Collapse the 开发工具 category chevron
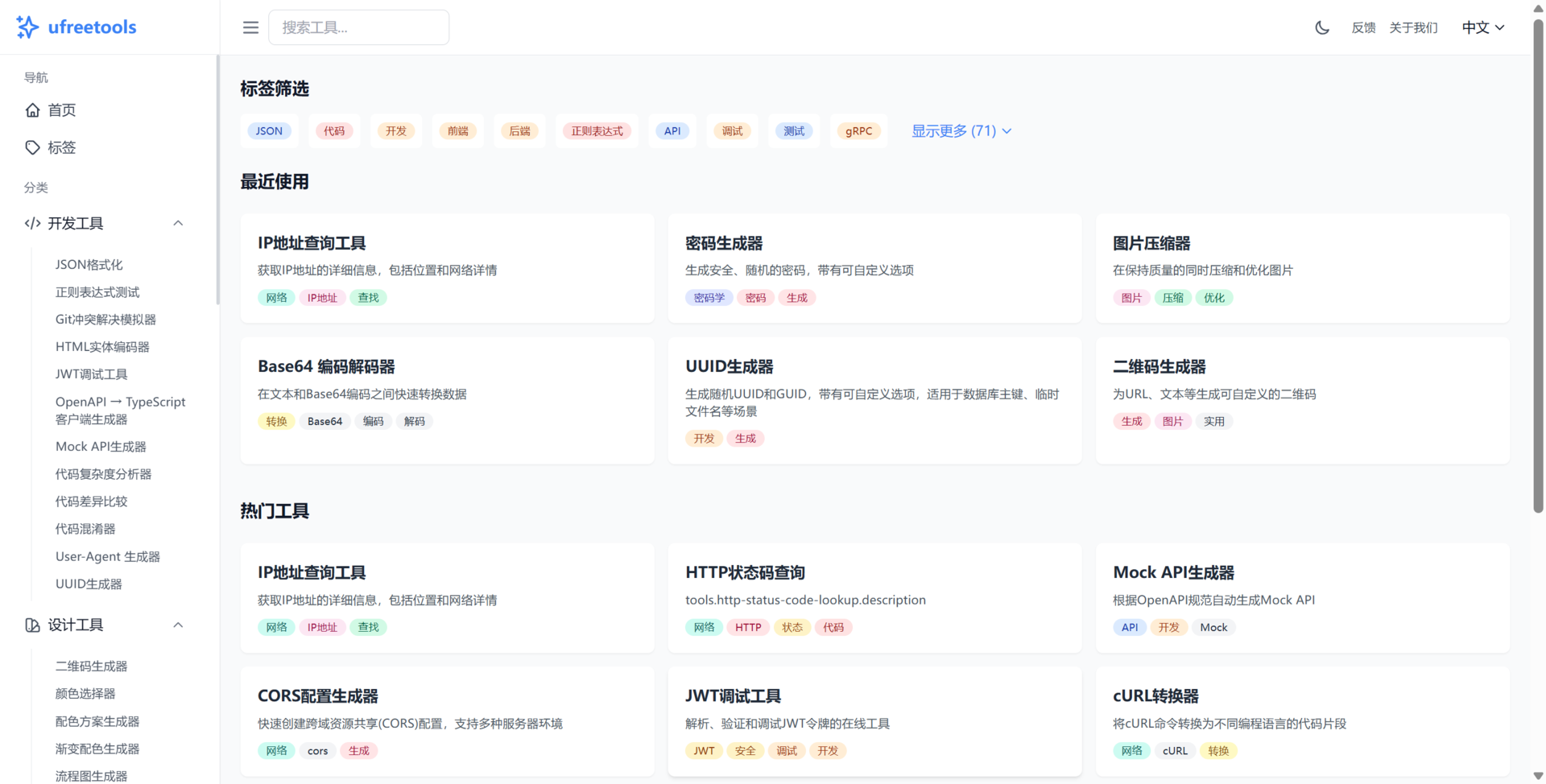Viewport: 1546px width, 784px height. pyautogui.click(x=178, y=223)
